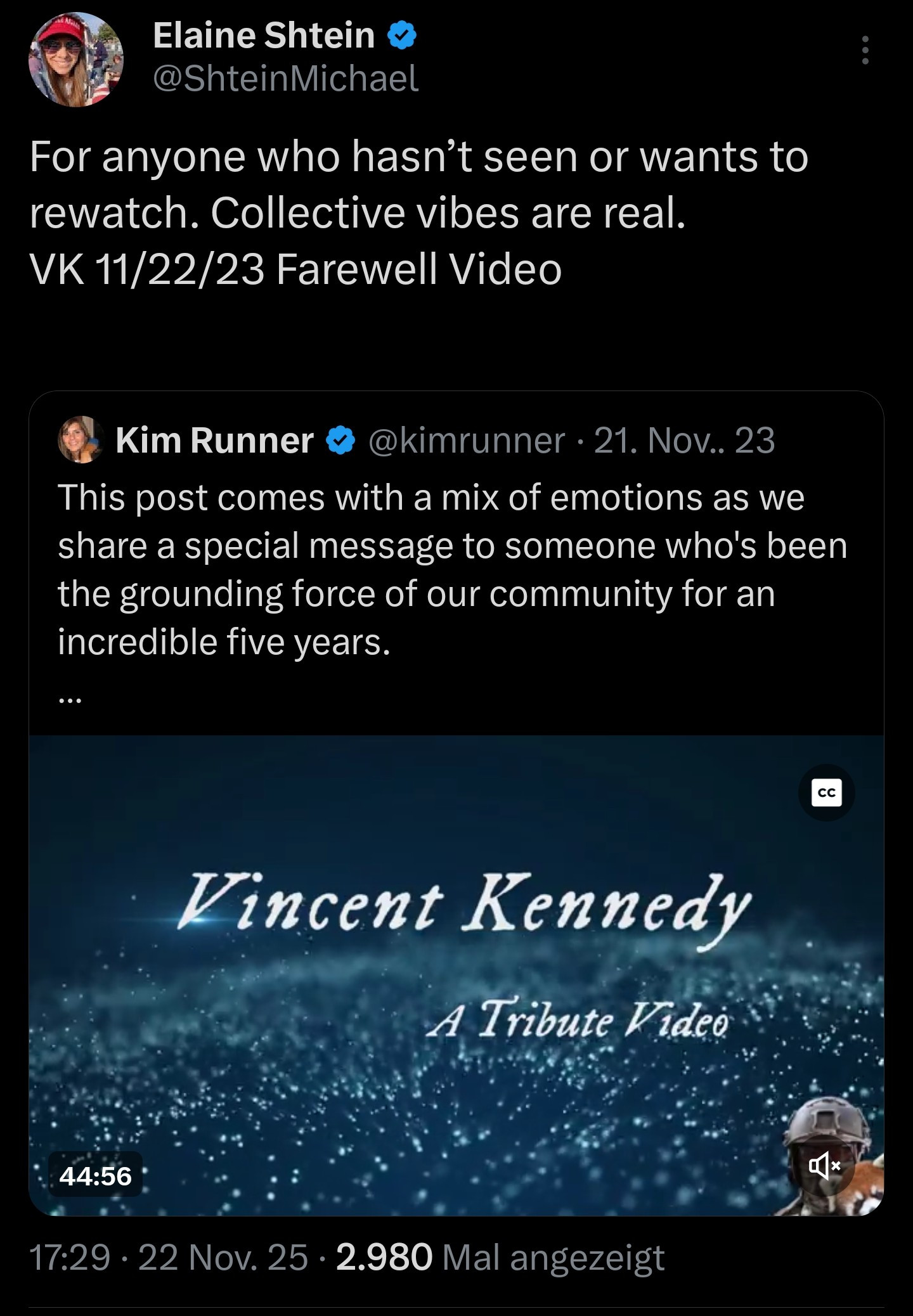Viewport: 913px width, 1316px height.
Task: Click Kim Runner's verified checkmark badge
Action: click(340, 441)
